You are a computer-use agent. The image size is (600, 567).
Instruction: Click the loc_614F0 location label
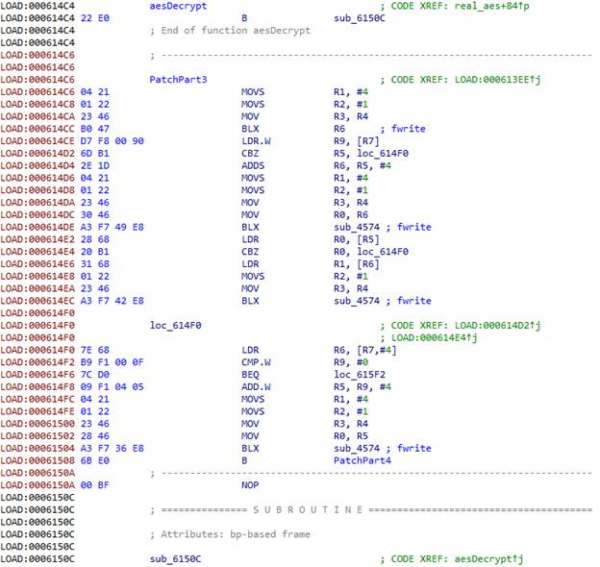pos(174,325)
